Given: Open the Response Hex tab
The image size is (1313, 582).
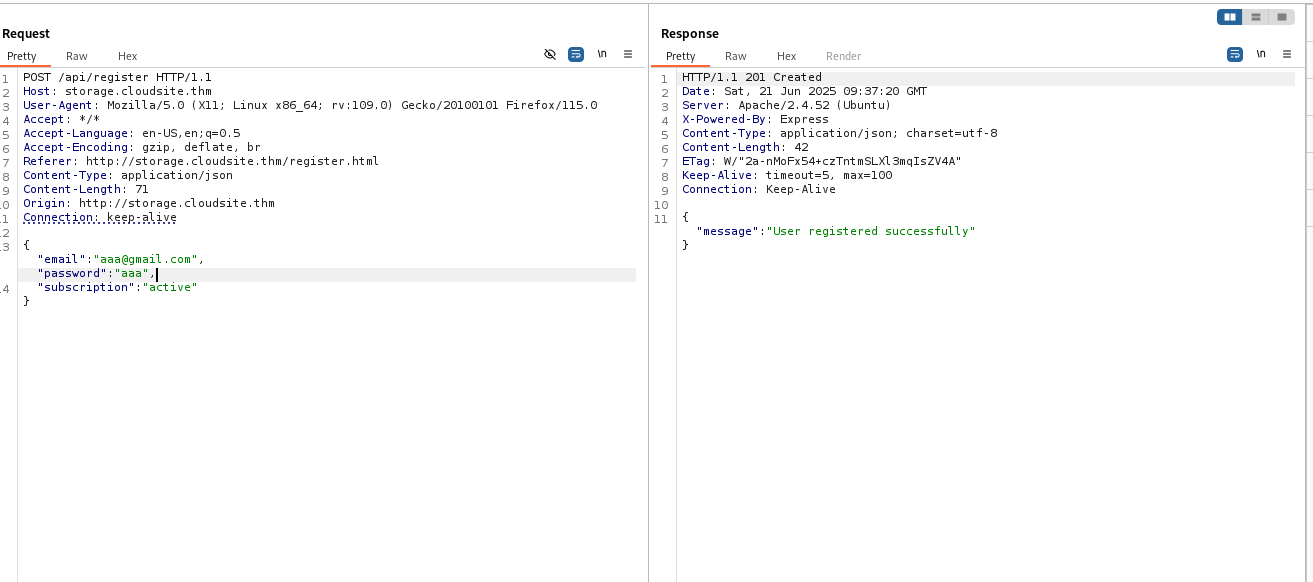Looking at the screenshot, I should coord(787,57).
